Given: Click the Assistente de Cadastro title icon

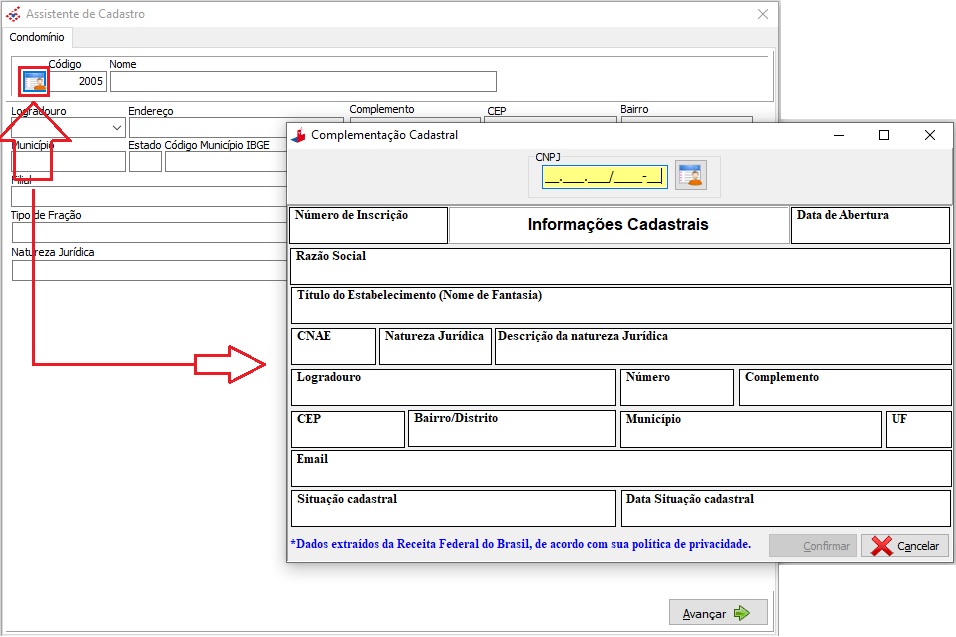Looking at the screenshot, I should pos(13,13).
